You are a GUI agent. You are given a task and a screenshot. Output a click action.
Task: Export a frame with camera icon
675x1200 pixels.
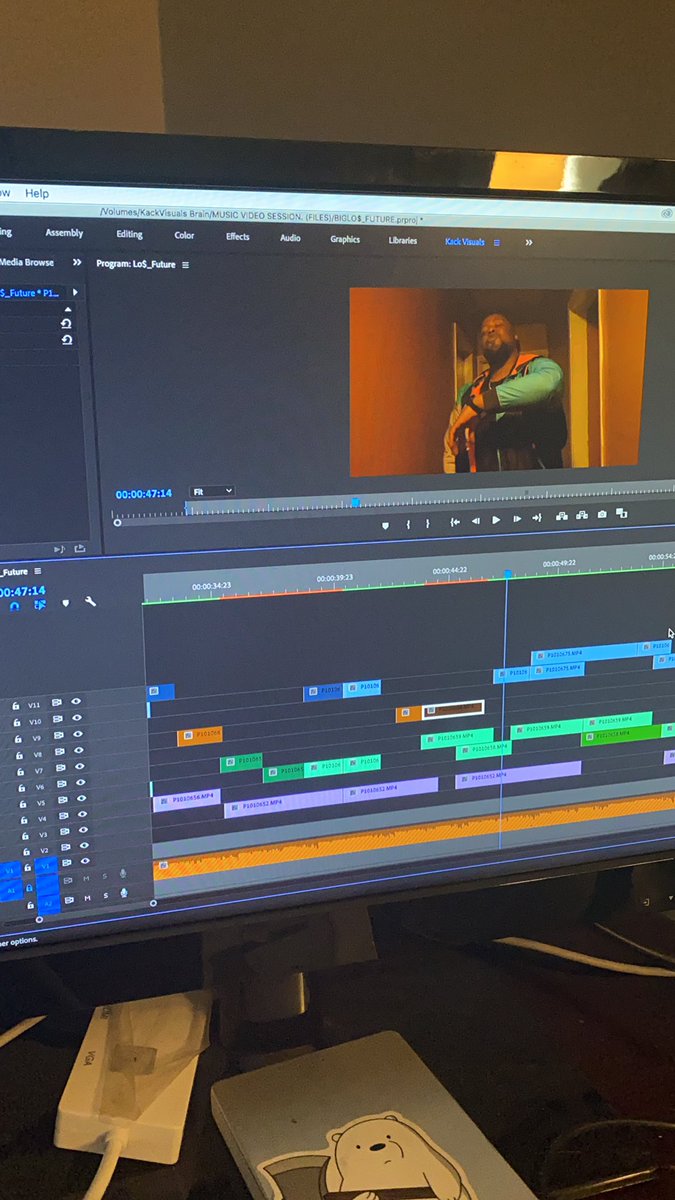tap(602, 514)
